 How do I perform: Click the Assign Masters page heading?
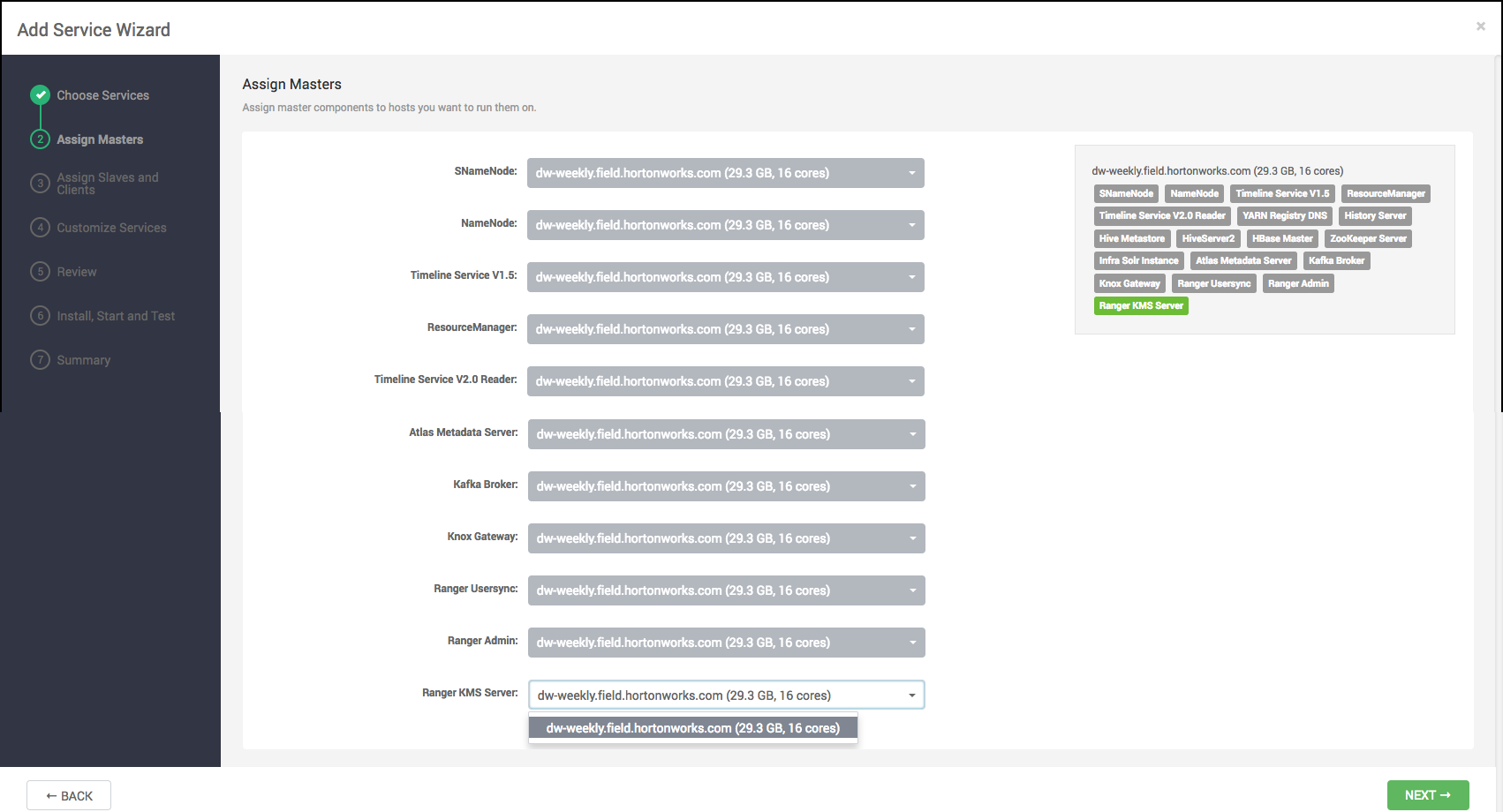click(x=292, y=84)
